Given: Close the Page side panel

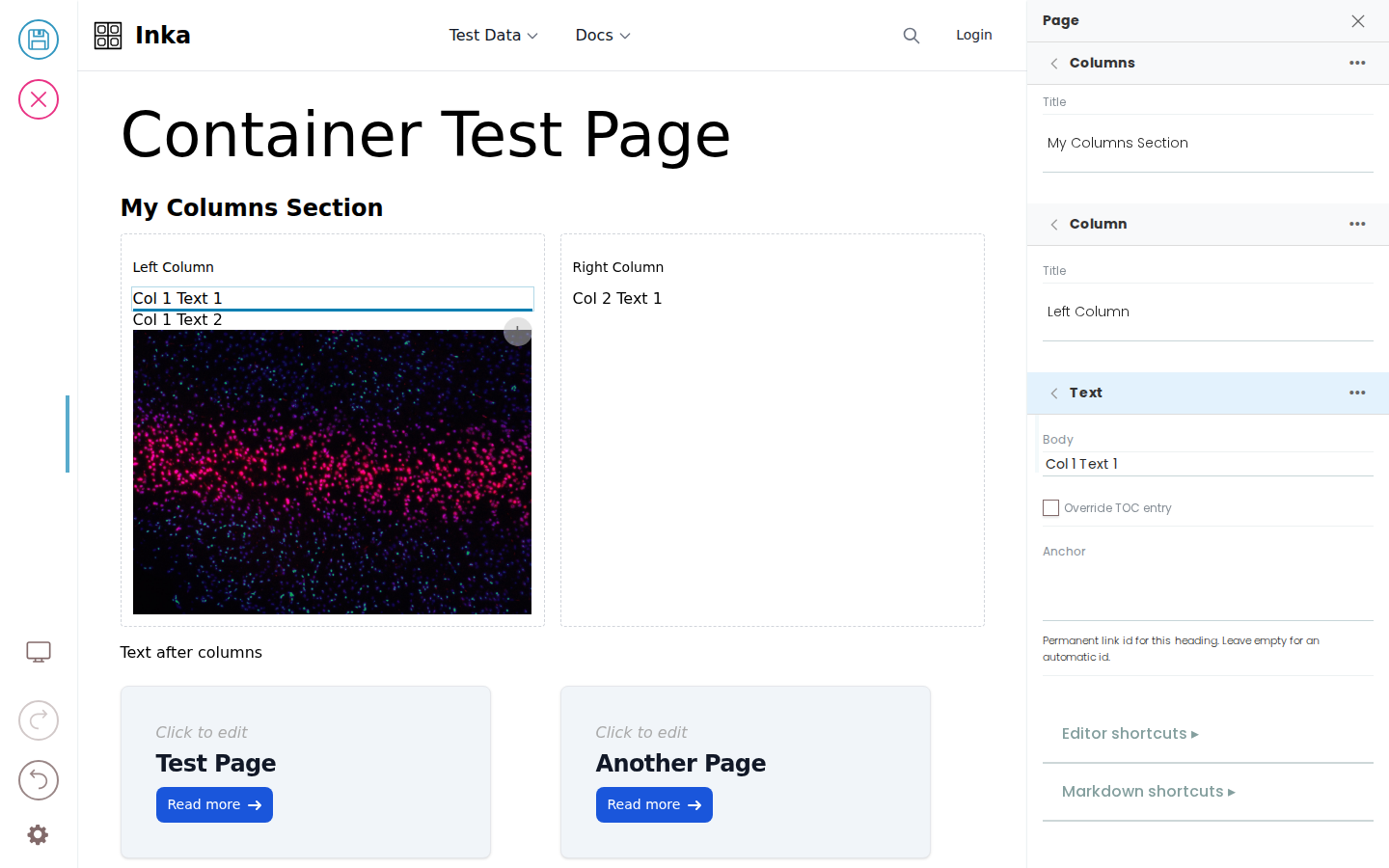Looking at the screenshot, I should click(1358, 21).
